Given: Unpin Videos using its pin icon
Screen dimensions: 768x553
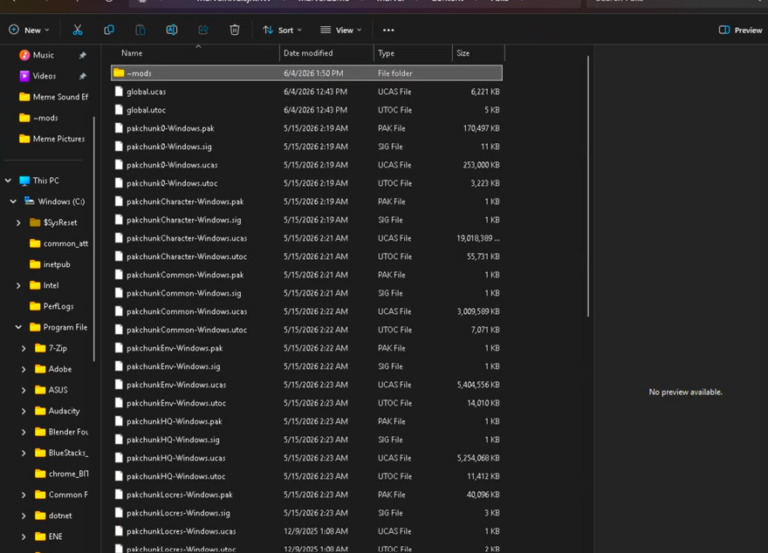Looking at the screenshot, I should (82, 76).
